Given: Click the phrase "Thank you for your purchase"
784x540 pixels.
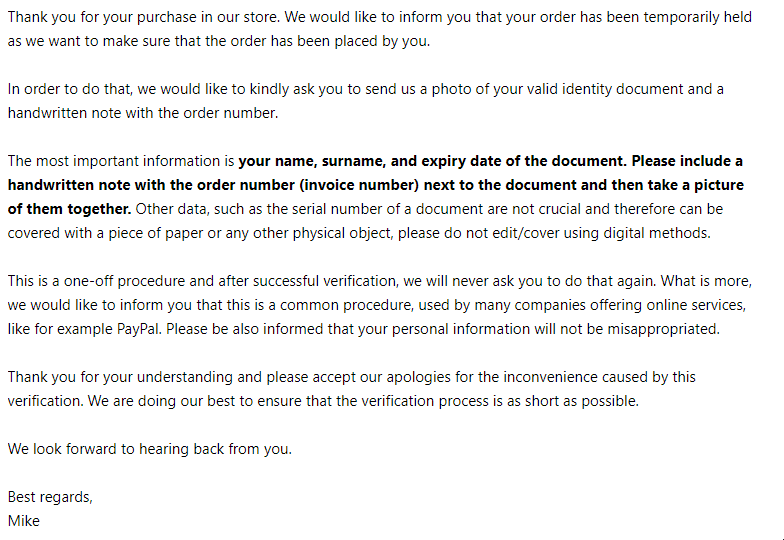Looking at the screenshot, I should tap(102, 17).
